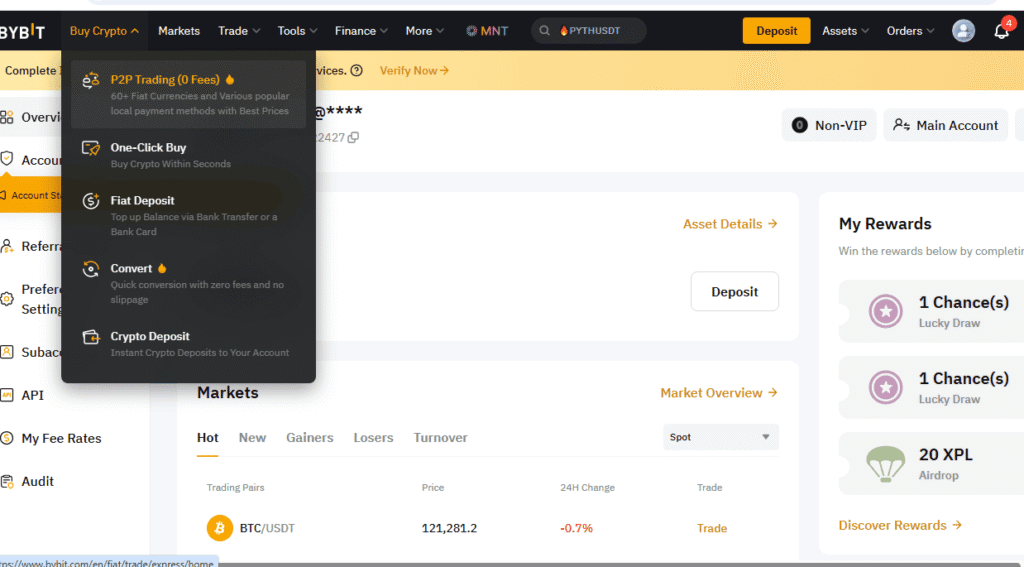Switch to the Gainers tab
This screenshot has height=567, width=1024.
309,438
